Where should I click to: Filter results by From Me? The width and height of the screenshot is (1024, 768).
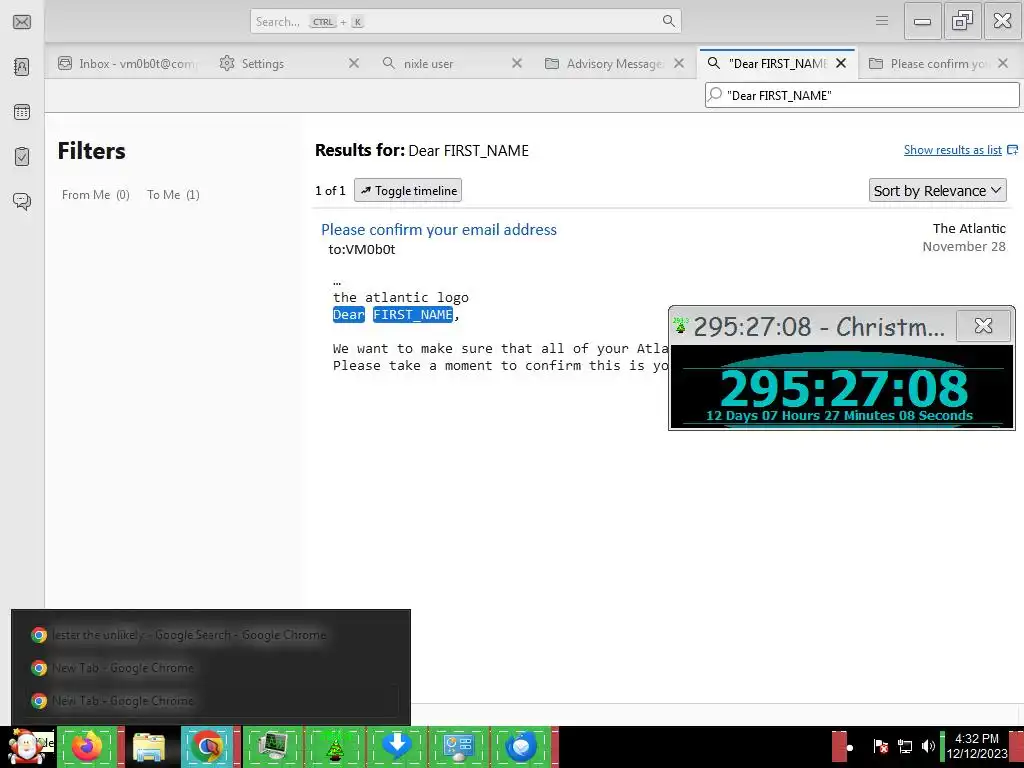[x=95, y=195]
